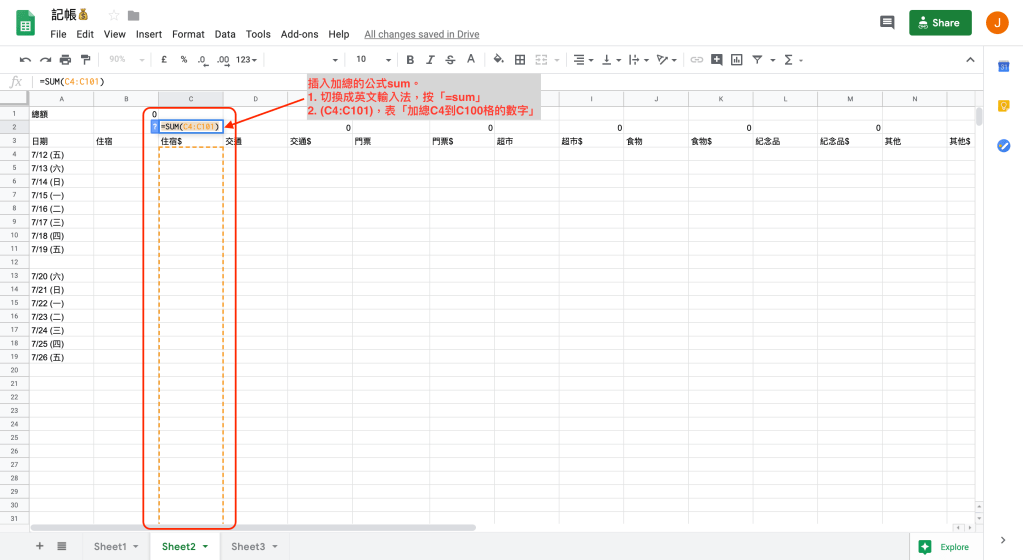Insert a link using the toolbar
The image size is (1023, 560).
click(697, 60)
